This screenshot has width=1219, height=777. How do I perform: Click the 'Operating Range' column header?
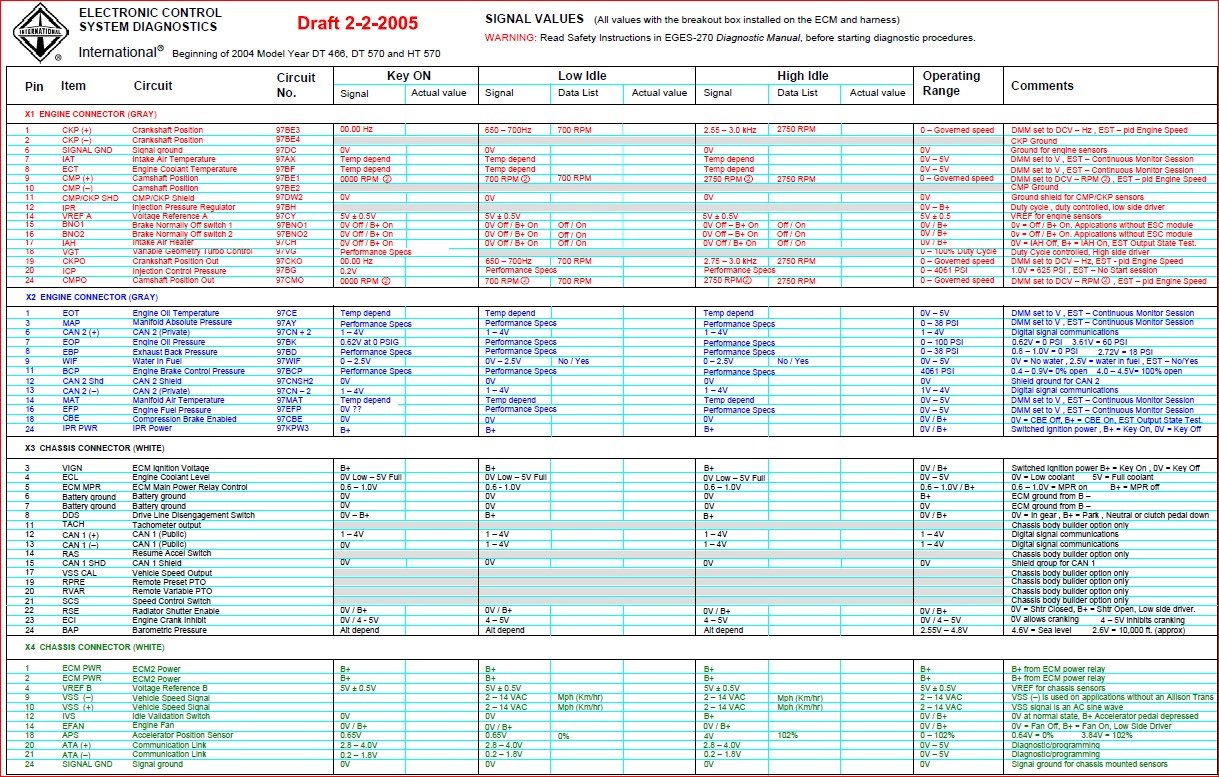tap(951, 83)
